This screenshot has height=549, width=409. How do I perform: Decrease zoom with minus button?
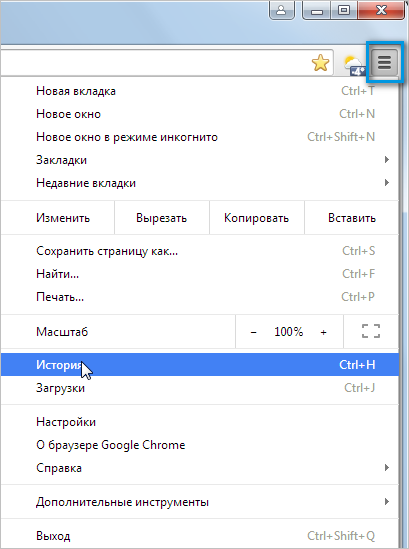[x=254, y=332]
